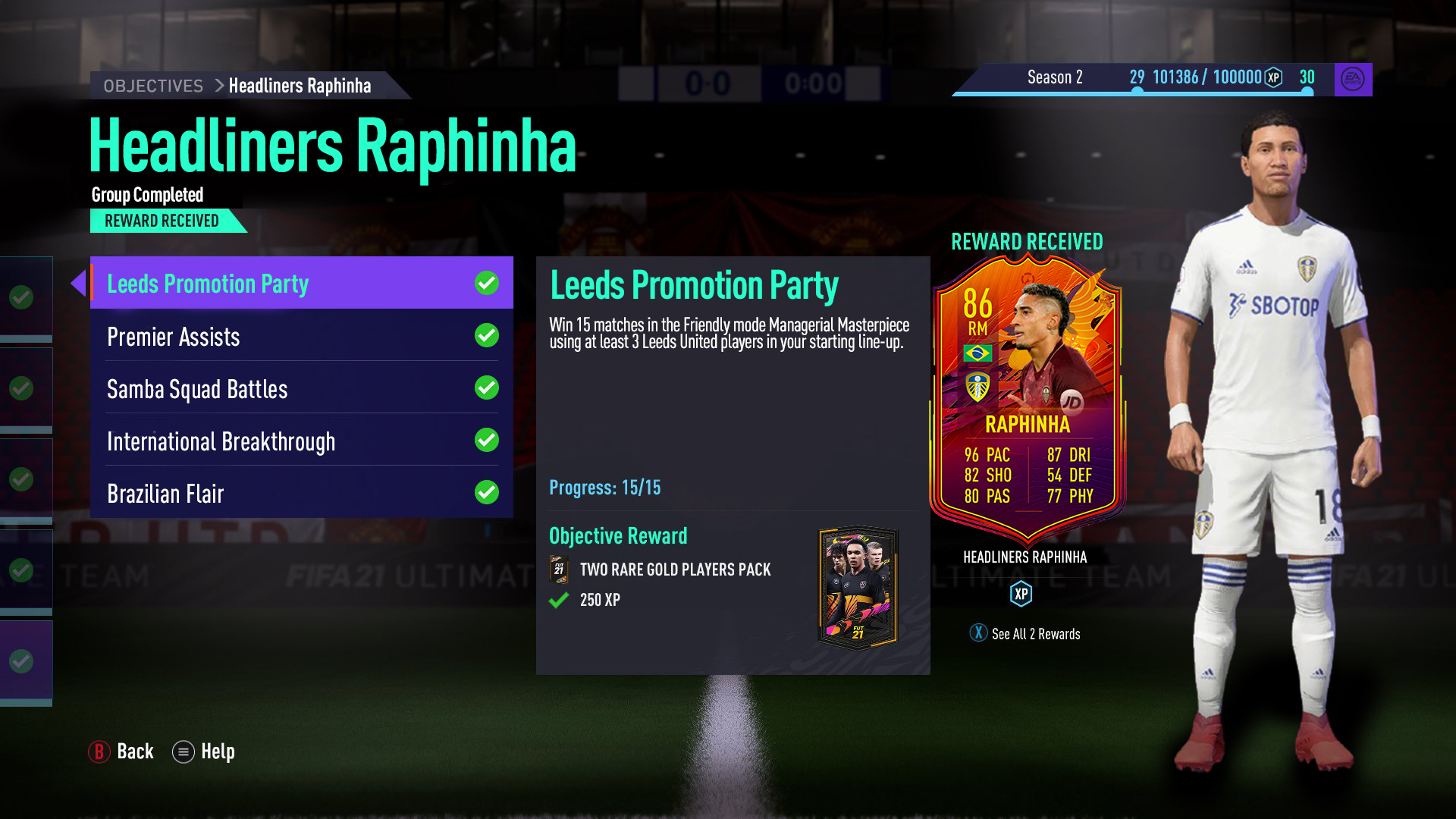The height and width of the screenshot is (819, 1456).
Task: Click the small FUT 21 pack icon
Action: 559,570
